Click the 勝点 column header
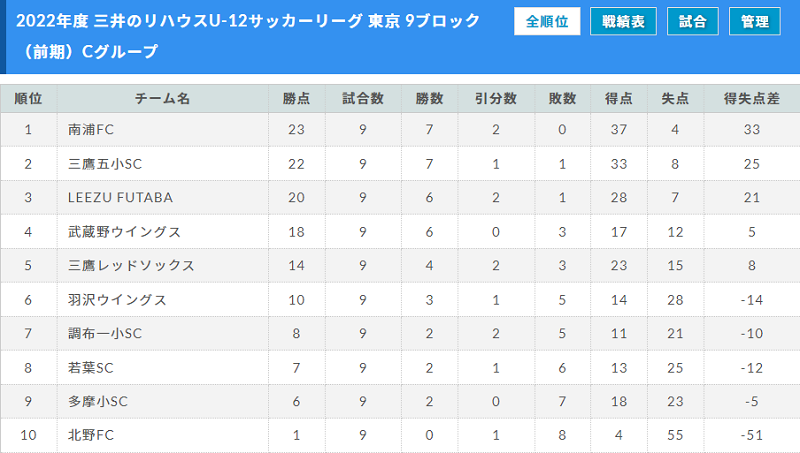Image resolution: width=800 pixels, height=453 pixels. click(296, 98)
